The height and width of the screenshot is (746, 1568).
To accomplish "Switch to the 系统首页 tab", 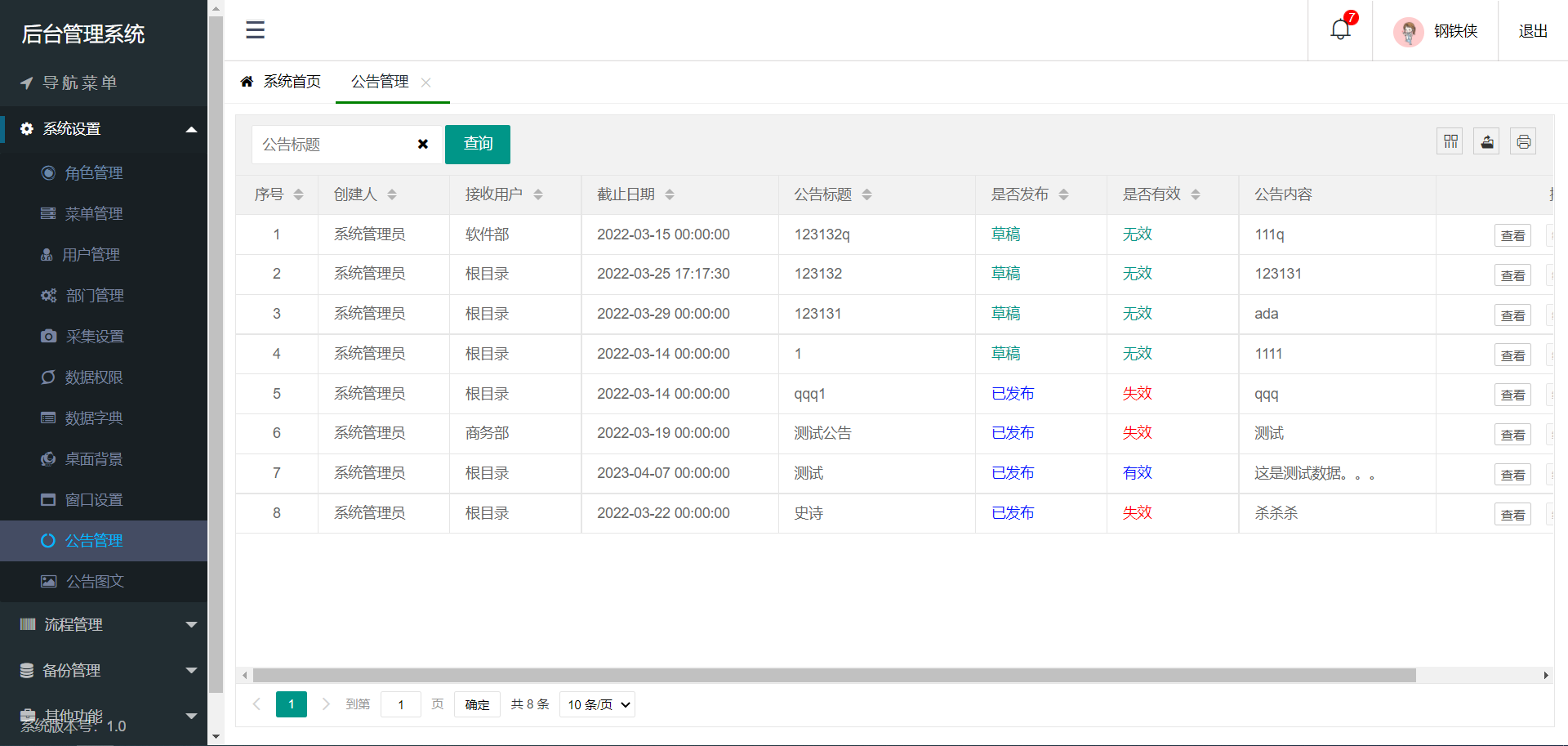I will click(x=292, y=81).
